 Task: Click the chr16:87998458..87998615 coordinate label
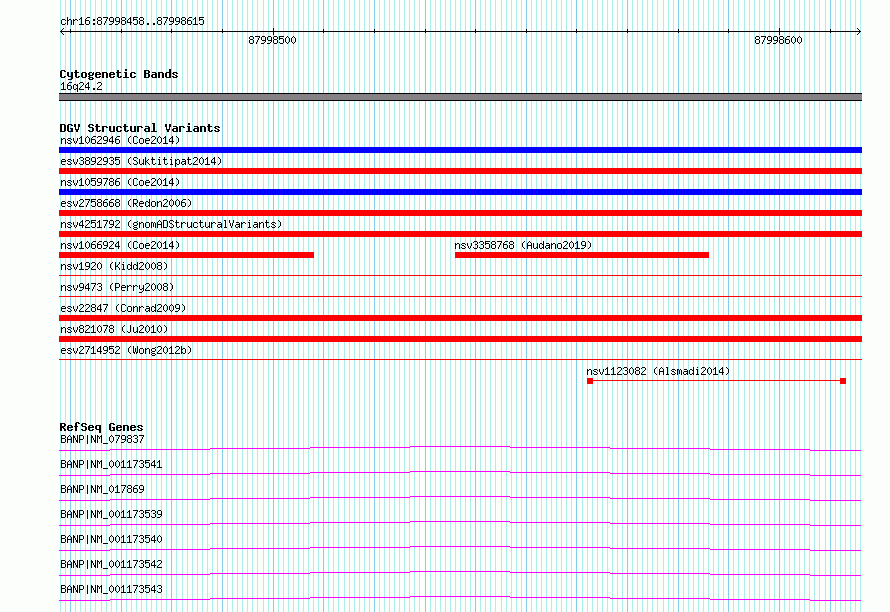pyautogui.click(x=132, y=22)
